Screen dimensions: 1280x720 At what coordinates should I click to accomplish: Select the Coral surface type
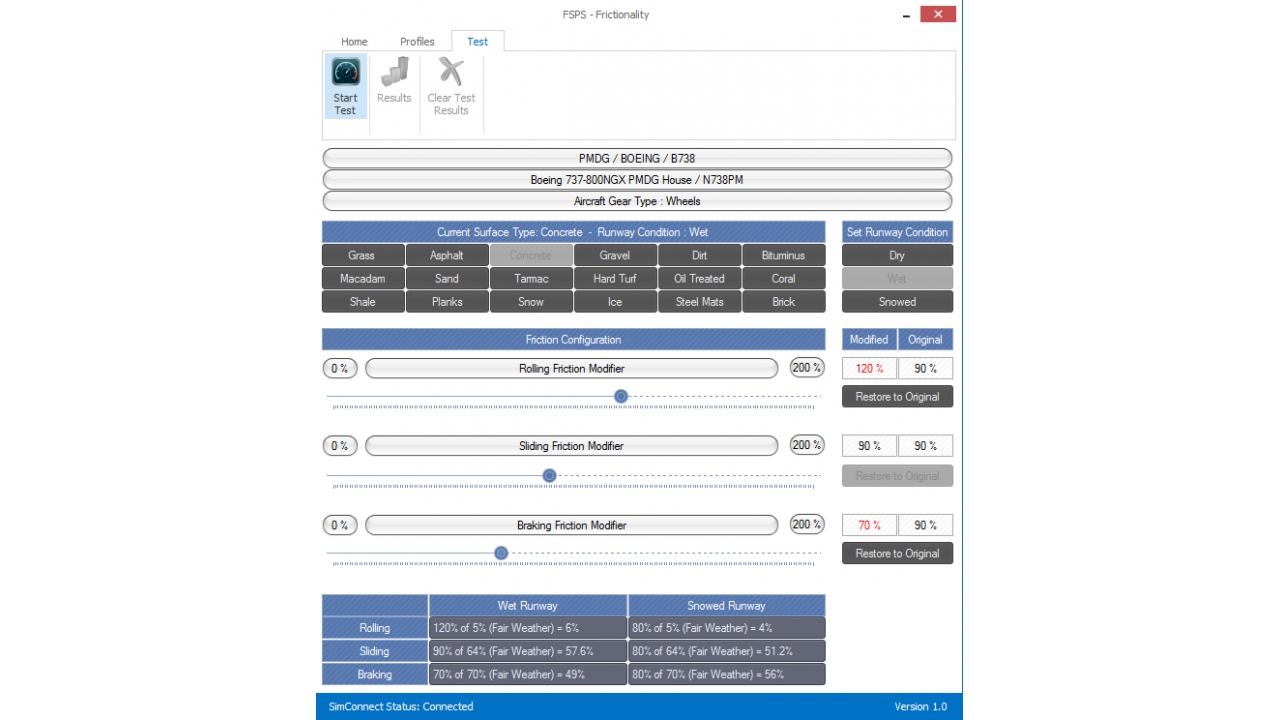783,278
